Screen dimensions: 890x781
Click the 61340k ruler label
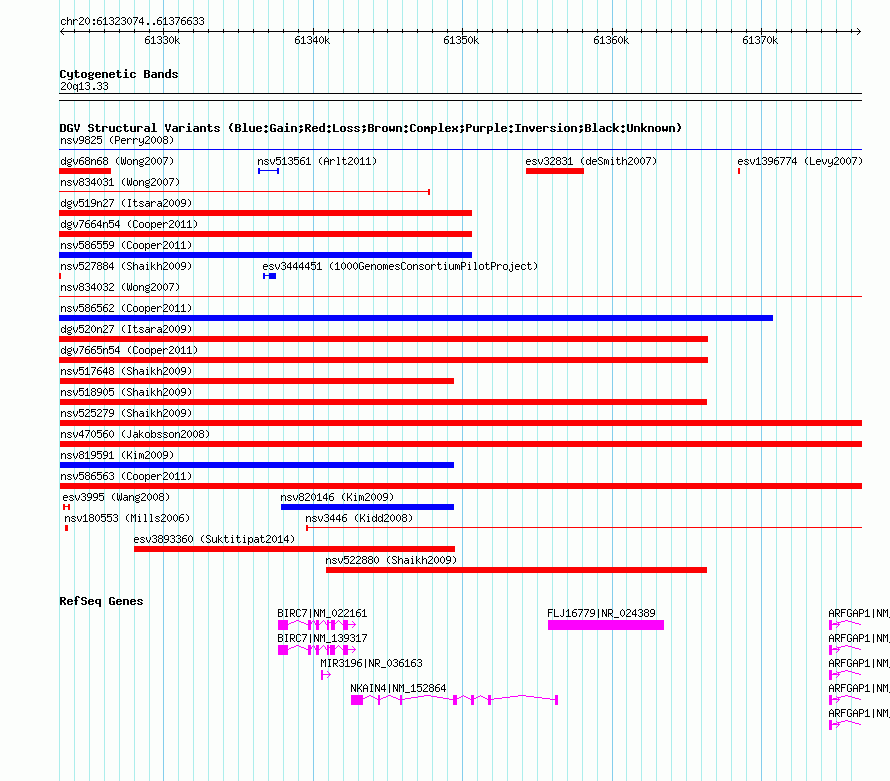click(x=312, y=40)
